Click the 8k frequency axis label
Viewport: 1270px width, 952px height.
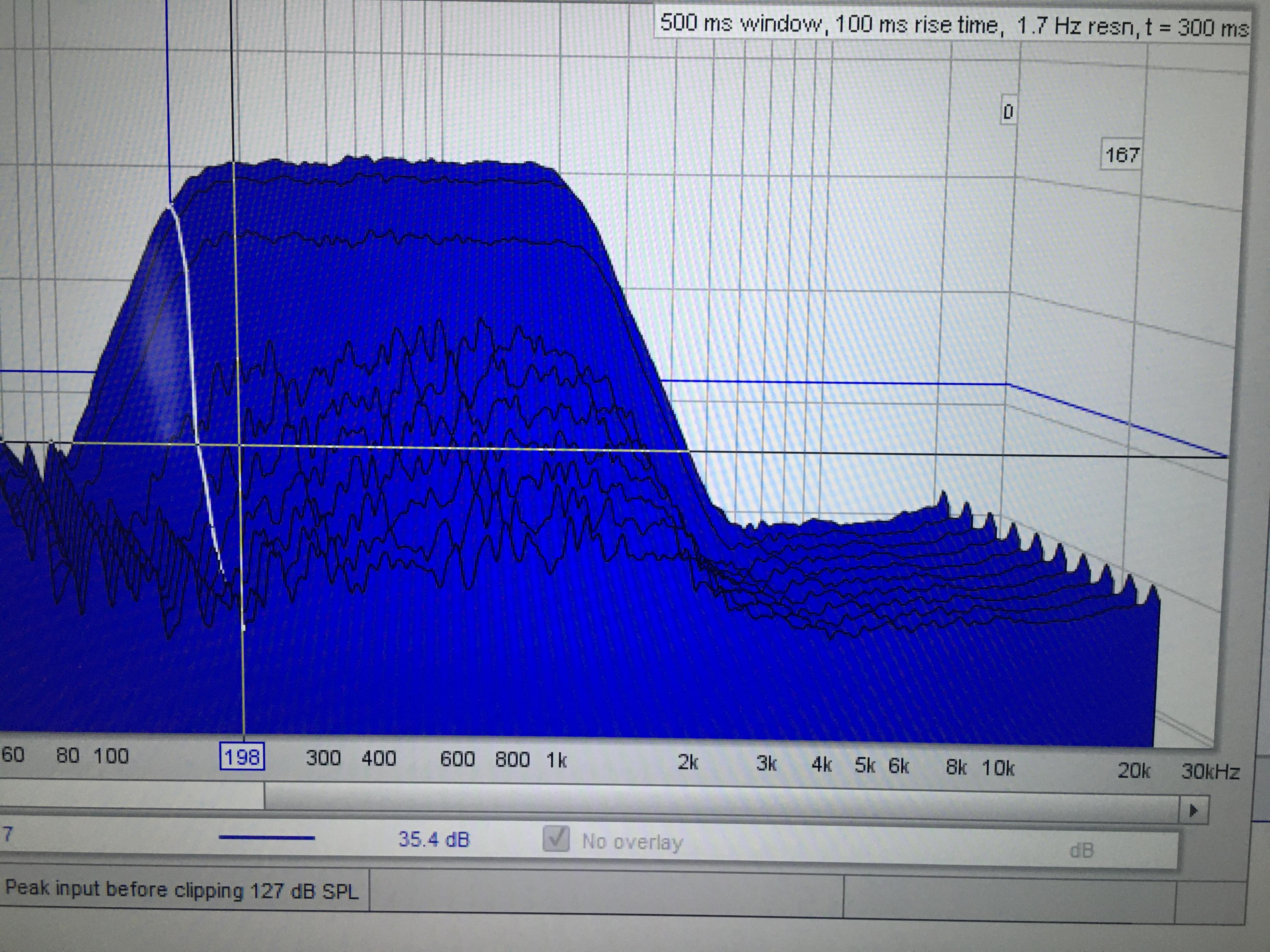point(956,767)
